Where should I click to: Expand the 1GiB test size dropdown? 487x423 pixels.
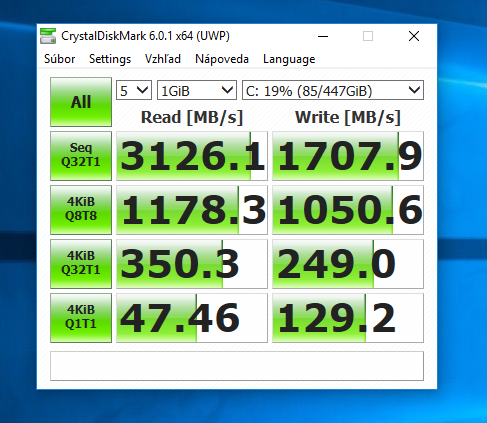tap(197, 90)
